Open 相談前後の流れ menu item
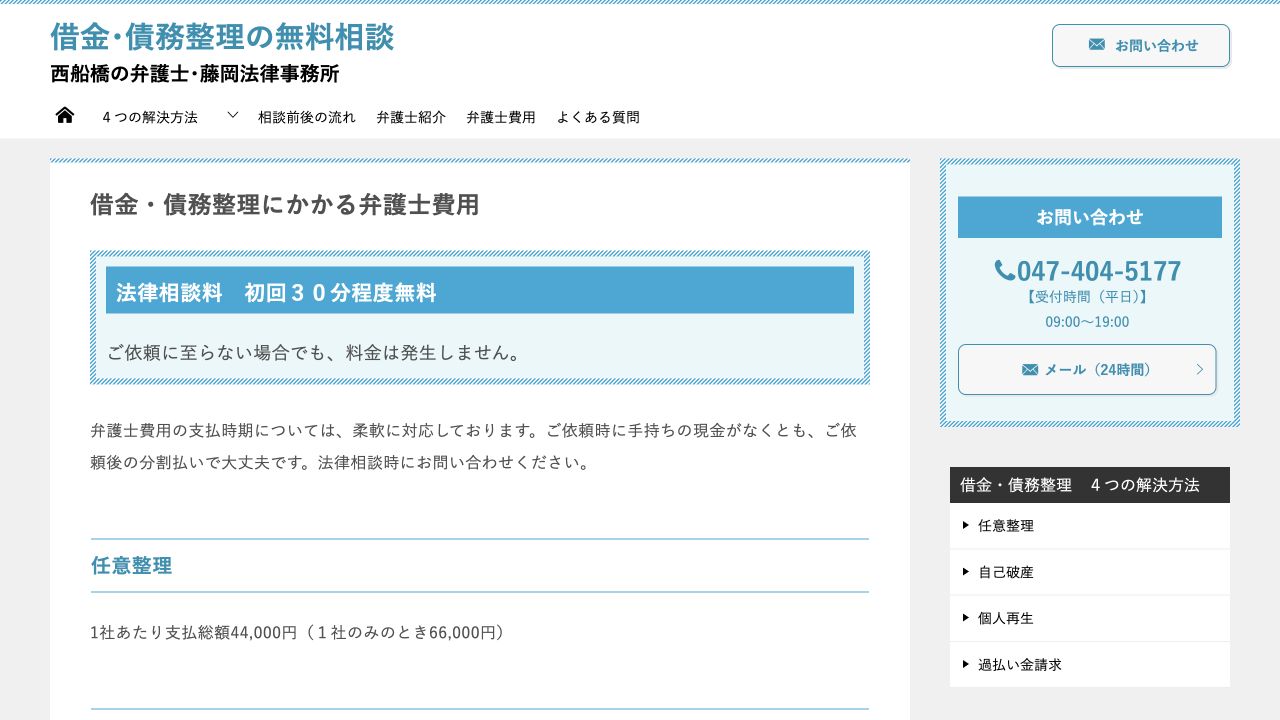The image size is (1280, 720). coord(307,117)
